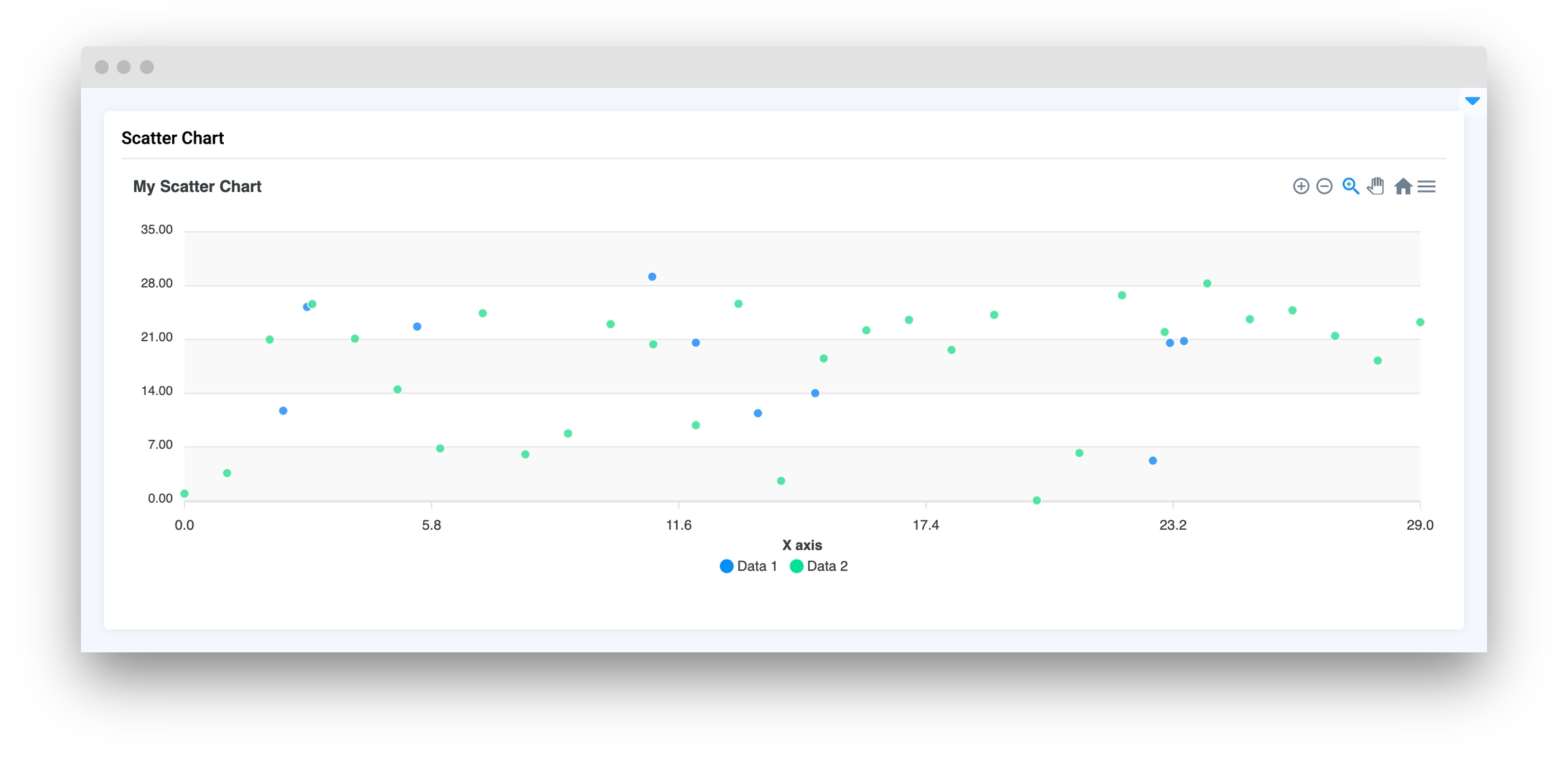Viewport: 1568px width, 768px height.
Task: Click the 11.6 x-axis label
Action: click(x=679, y=525)
